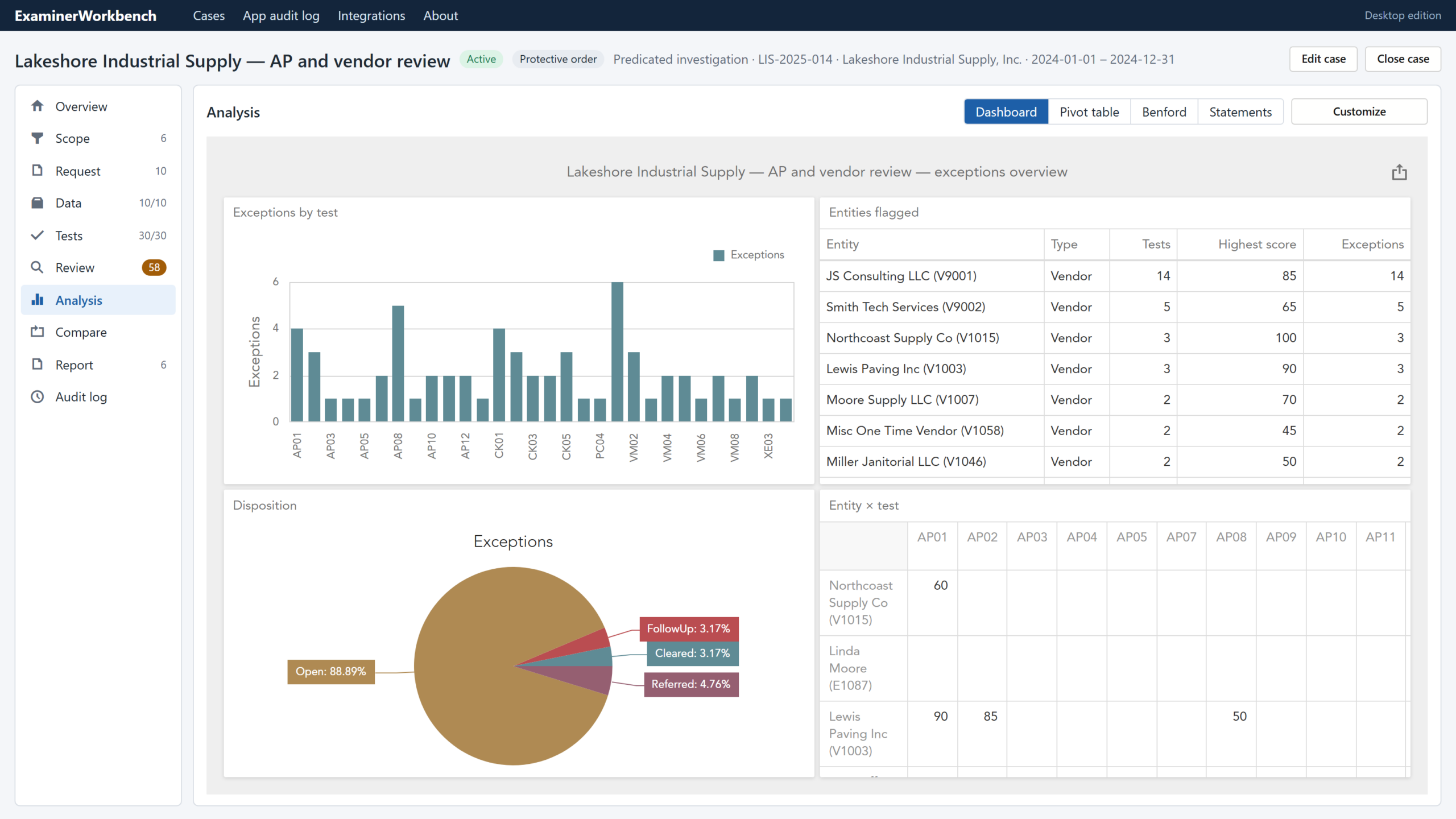The height and width of the screenshot is (819, 1456).
Task: Click the FollowUp 3.17% pie label
Action: coord(689,628)
